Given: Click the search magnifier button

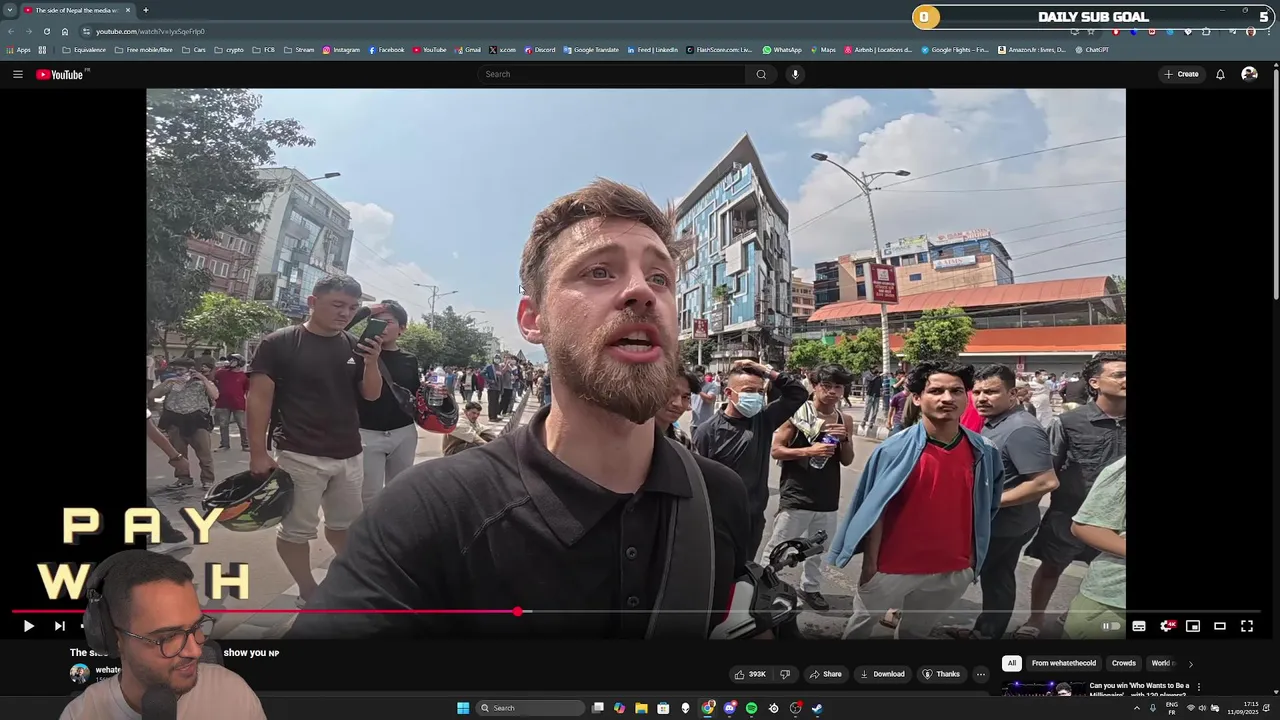Looking at the screenshot, I should 761,74.
